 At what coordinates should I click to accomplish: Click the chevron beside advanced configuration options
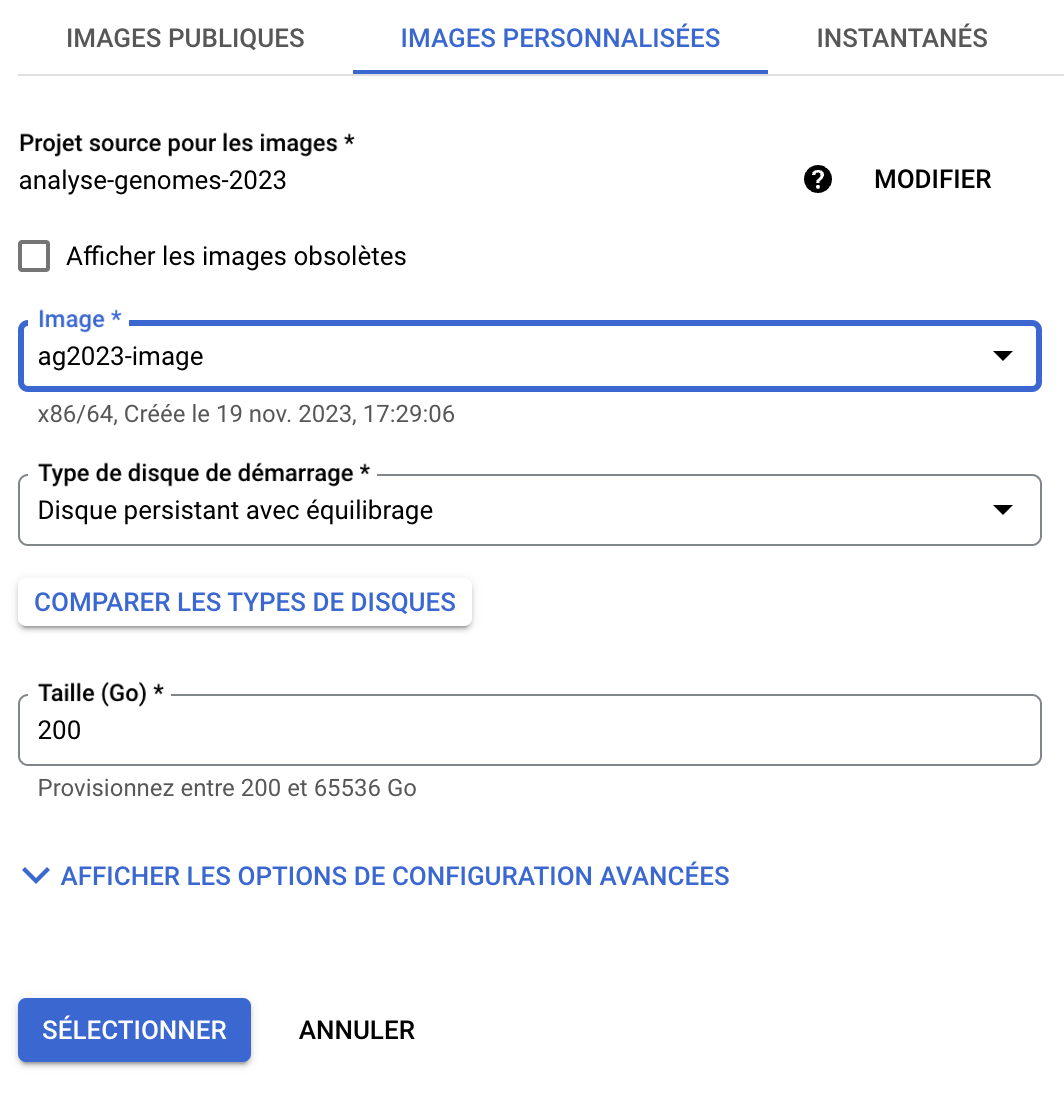36,876
